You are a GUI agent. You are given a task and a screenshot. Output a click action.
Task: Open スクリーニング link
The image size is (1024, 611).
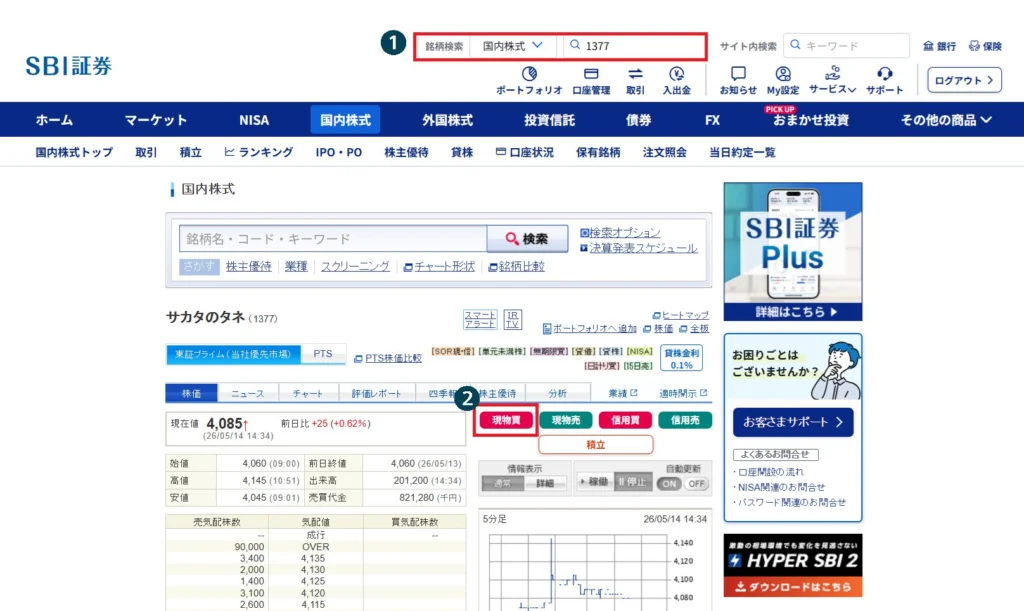coord(355,266)
